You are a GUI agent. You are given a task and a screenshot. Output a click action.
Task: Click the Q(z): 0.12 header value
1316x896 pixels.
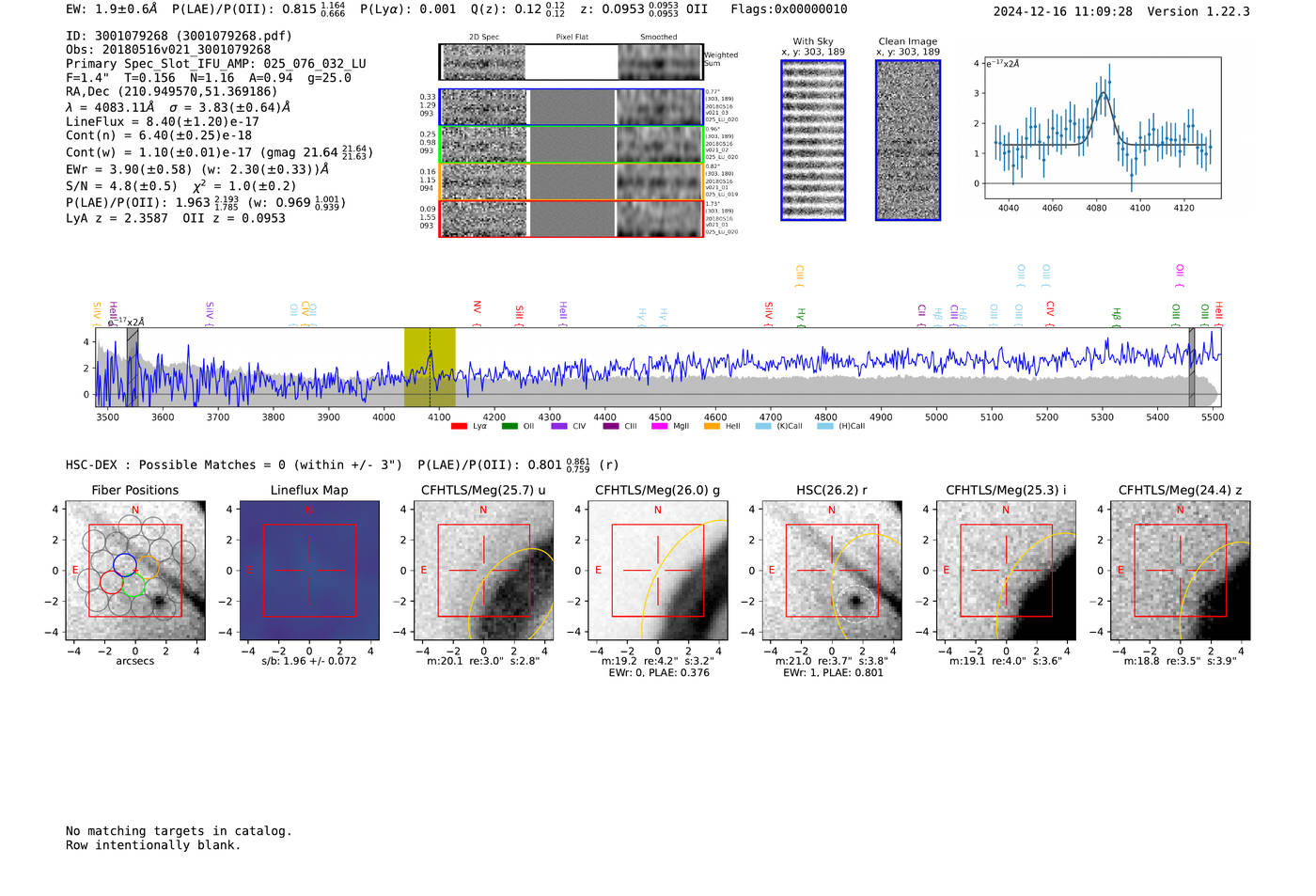[x=518, y=8]
